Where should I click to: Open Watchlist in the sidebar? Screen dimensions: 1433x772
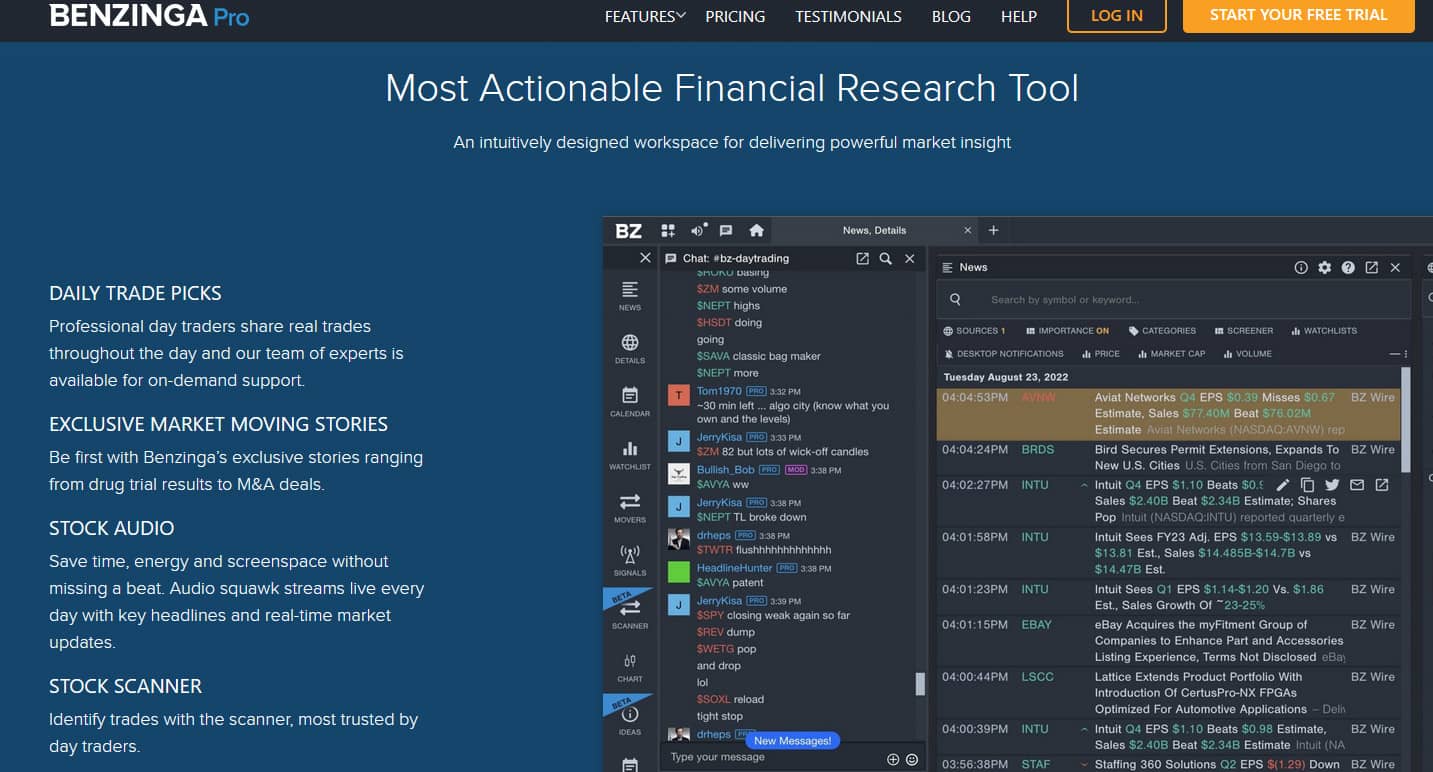coord(630,454)
